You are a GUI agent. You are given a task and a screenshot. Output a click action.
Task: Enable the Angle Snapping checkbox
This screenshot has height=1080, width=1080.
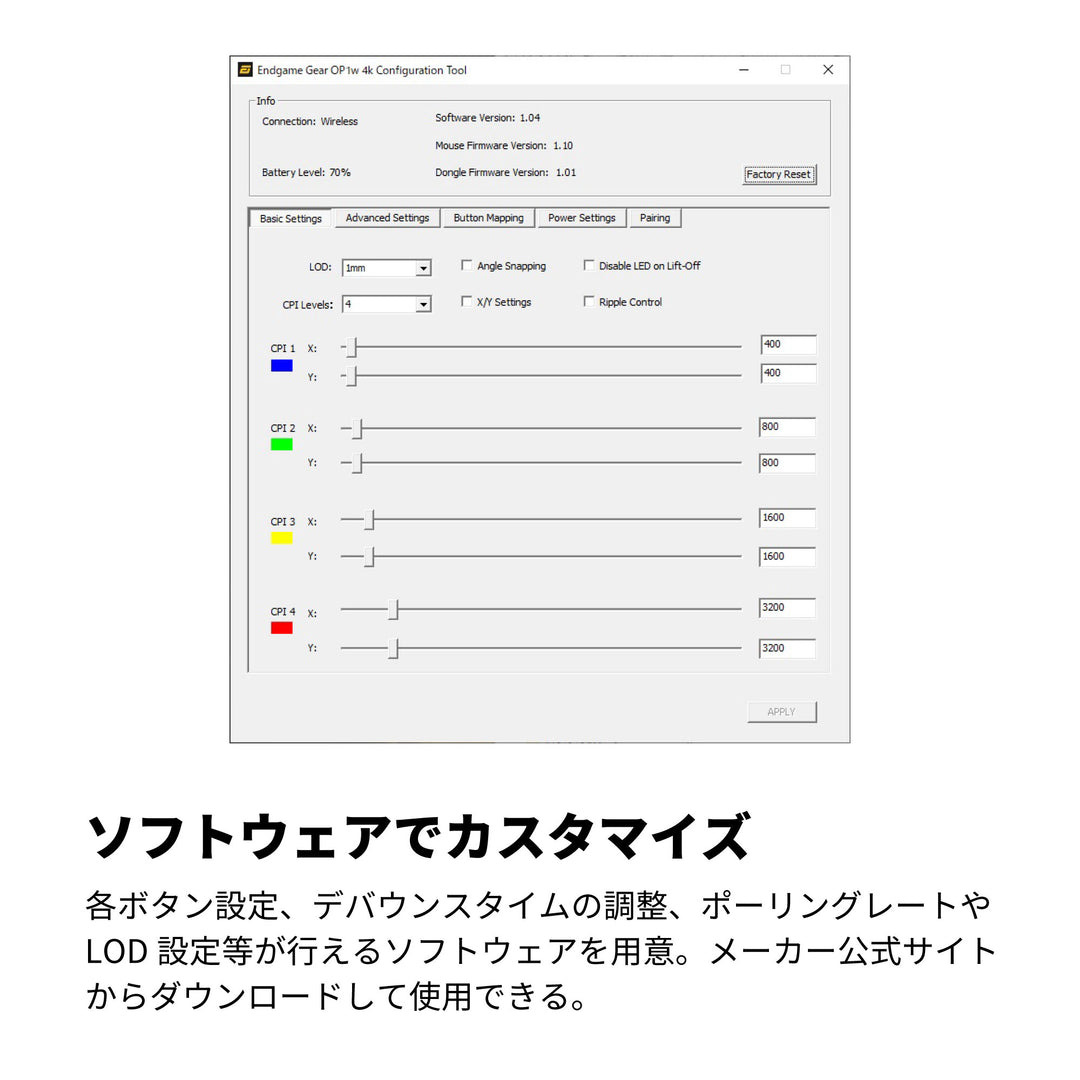pos(467,266)
